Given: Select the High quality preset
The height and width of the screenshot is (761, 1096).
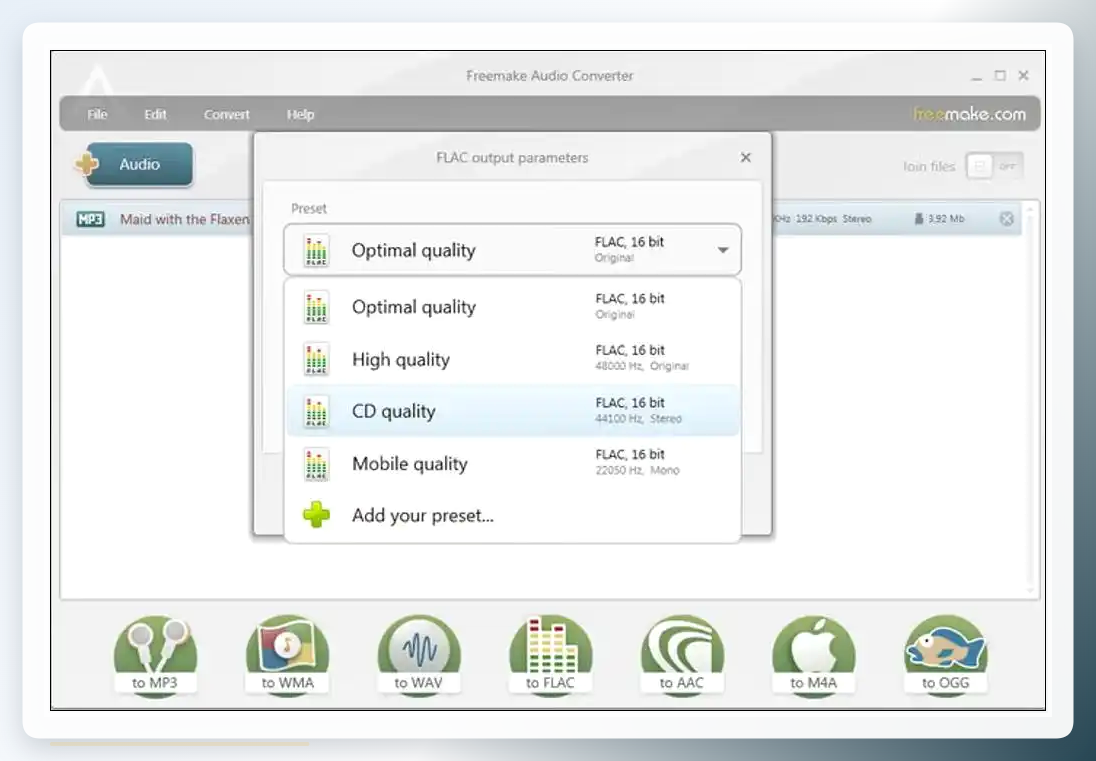Looking at the screenshot, I should click(x=512, y=359).
